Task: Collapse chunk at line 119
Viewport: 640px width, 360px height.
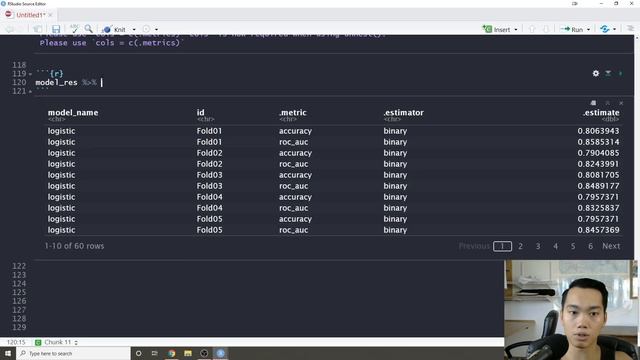Action: (x=30, y=74)
